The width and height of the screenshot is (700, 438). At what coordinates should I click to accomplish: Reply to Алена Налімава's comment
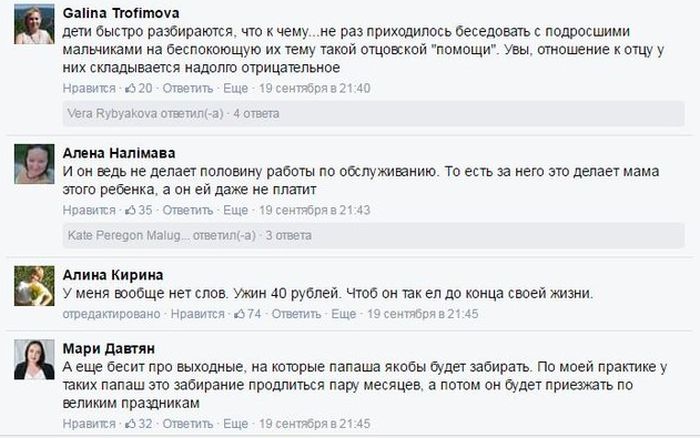pyautogui.click(x=187, y=210)
